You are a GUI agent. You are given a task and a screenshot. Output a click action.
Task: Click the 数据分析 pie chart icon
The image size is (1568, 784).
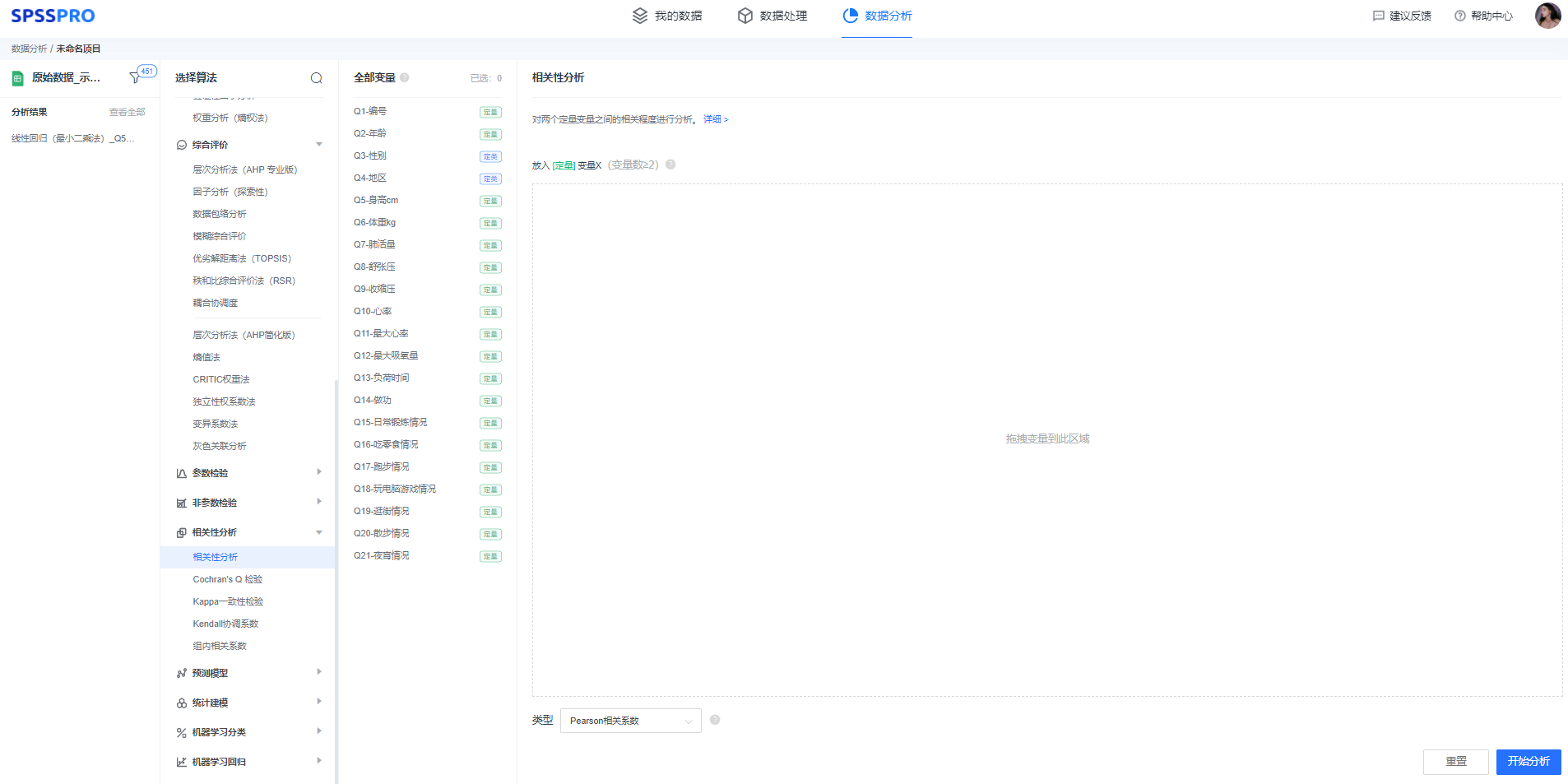(x=851, y=16)
